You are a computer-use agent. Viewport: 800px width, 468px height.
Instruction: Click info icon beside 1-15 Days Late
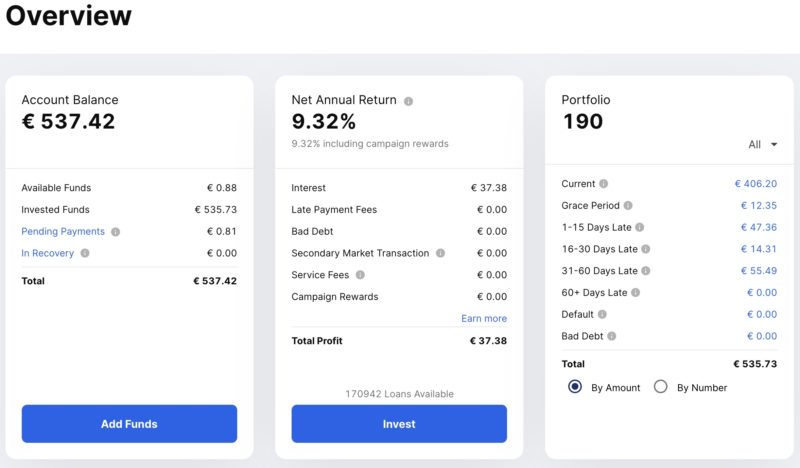coord(639,228)
